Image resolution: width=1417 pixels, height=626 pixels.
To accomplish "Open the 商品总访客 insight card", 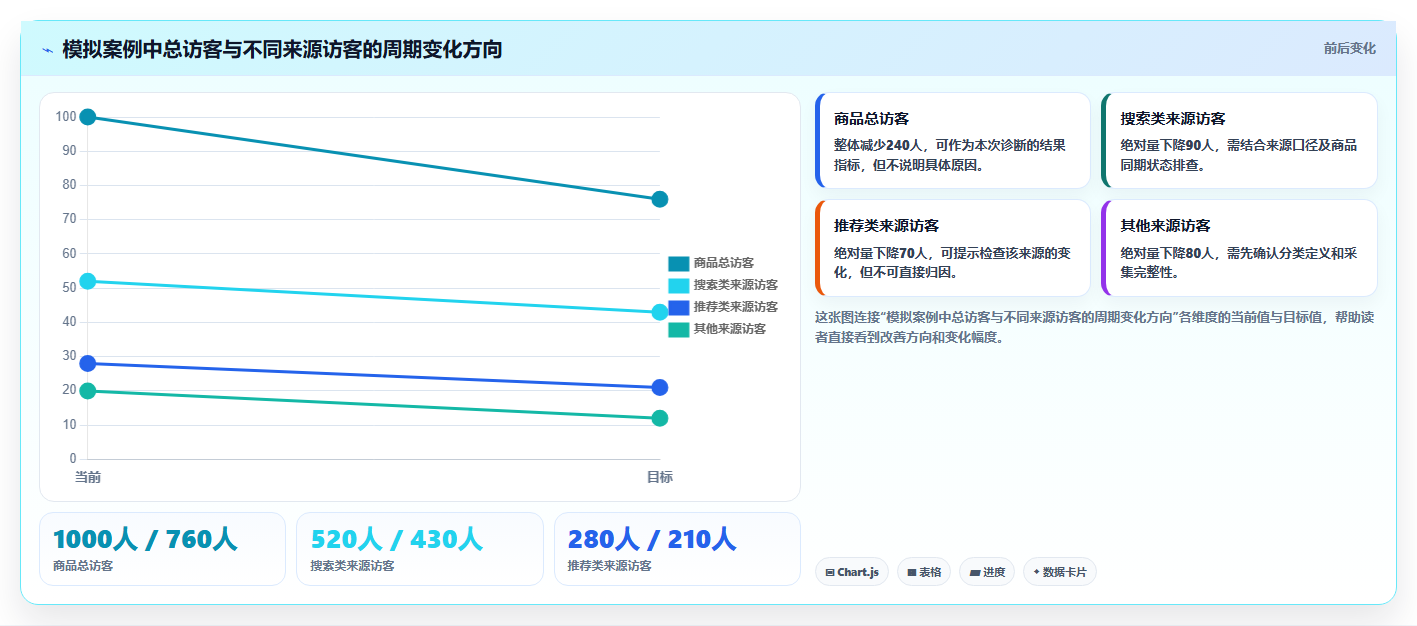I will [x=953, y=140].
